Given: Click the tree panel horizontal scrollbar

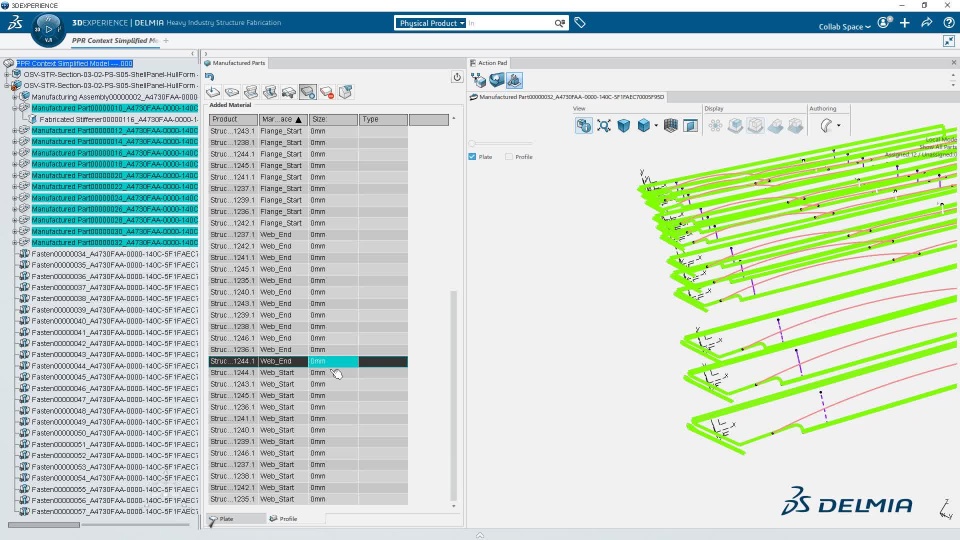Looking at the screenshot, I should click(43, 525).
